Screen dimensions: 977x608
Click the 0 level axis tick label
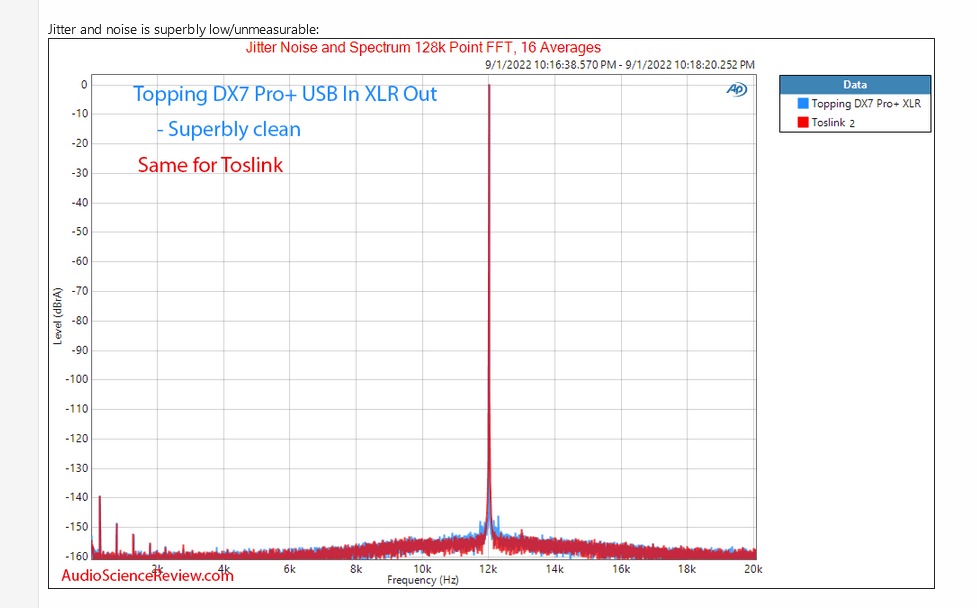tap(84, 85)
